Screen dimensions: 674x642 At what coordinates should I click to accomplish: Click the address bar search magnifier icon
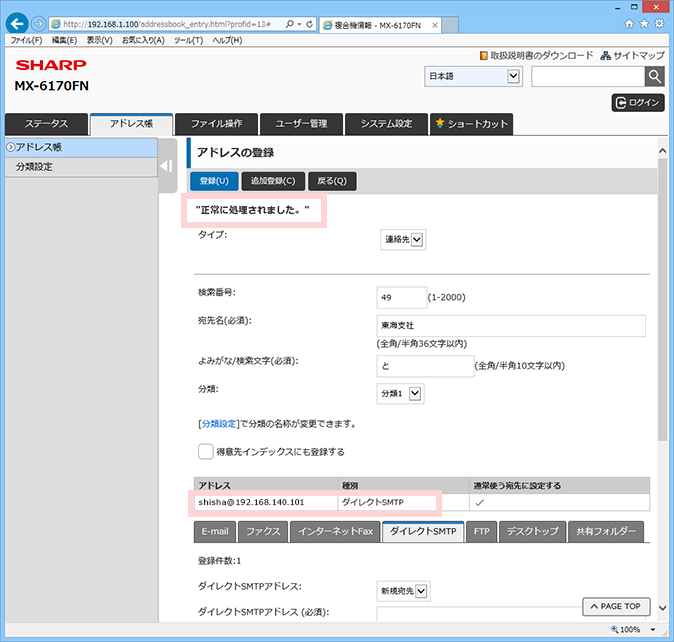coord(290,24)
